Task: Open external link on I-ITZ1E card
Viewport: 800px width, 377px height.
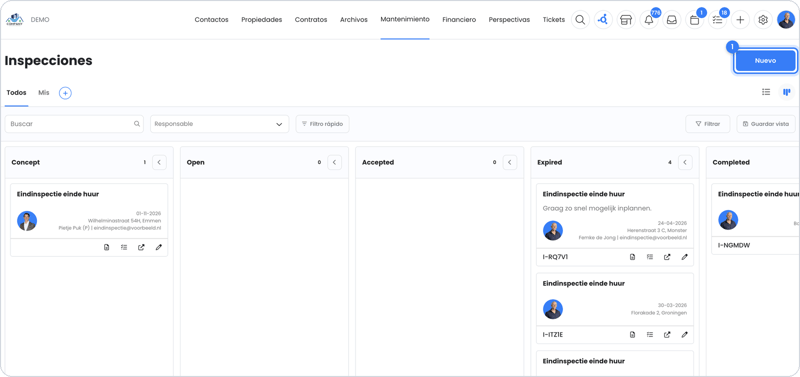Action: pyautogui.click(x=667, y=335)
